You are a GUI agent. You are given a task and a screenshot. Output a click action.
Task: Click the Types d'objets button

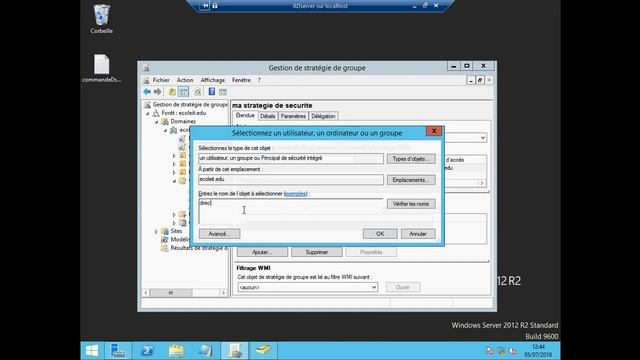tap(411, 159)
